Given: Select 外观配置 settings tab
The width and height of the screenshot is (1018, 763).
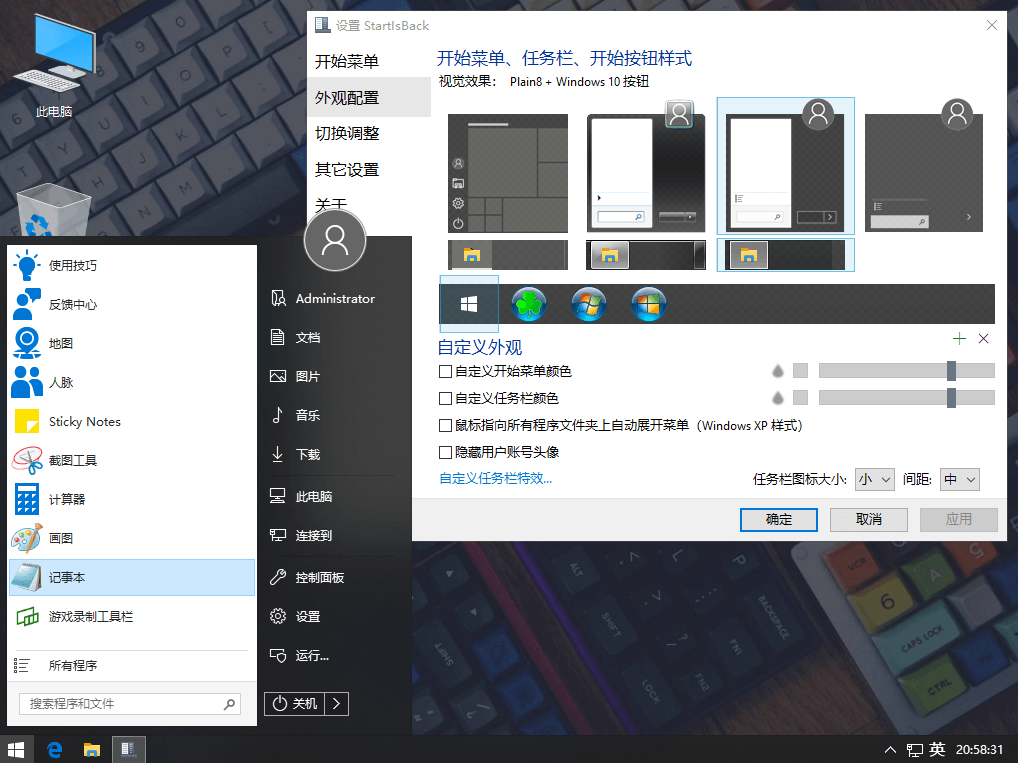Looking at the screenshot, I should point(369,97).
